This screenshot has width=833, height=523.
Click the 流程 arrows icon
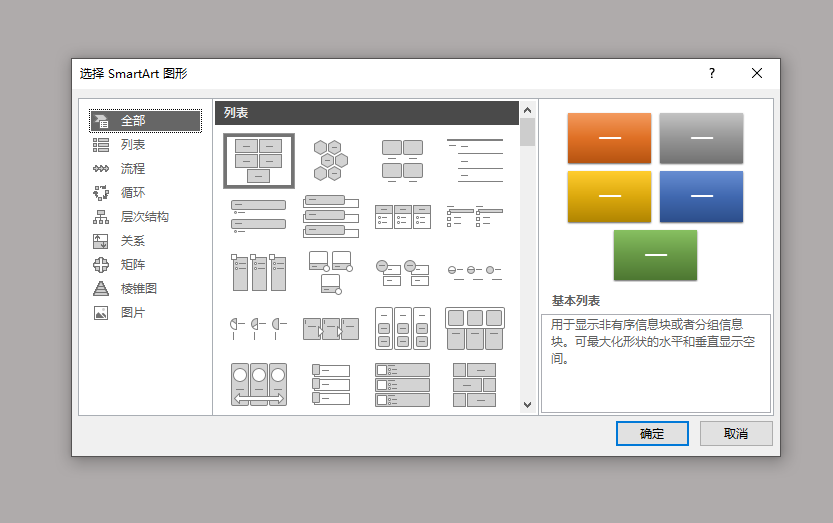[x=101, y=169]
